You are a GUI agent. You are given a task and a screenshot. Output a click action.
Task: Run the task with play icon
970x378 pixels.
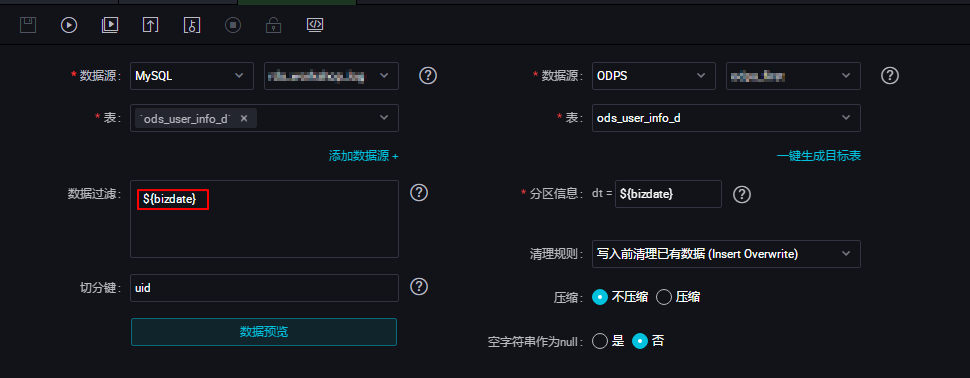(x=69, y=25)
